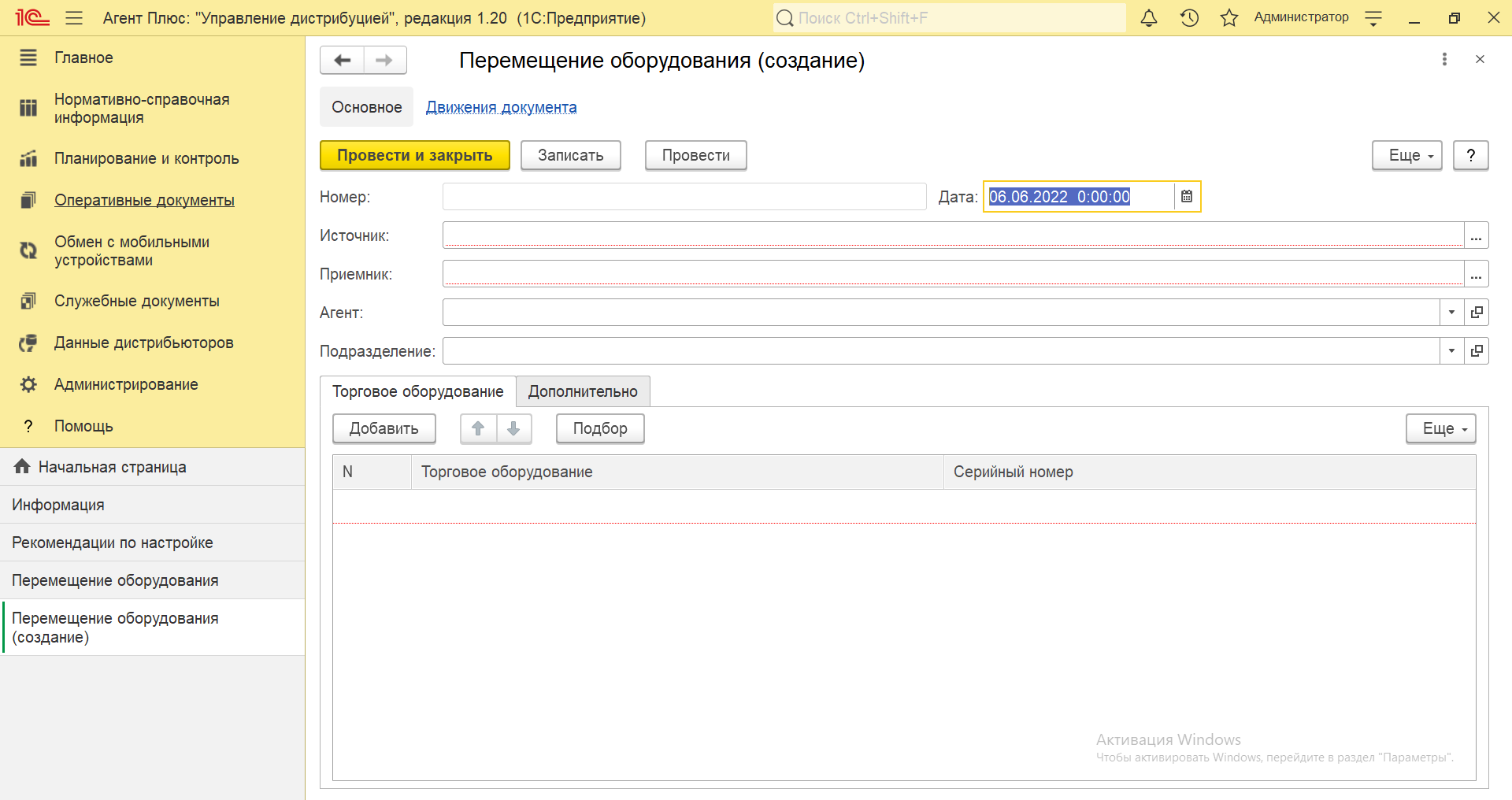Image resolution: width=1512 pixels, height=800 pixels.
Task: Expand the Подразделение dropdown list
Action: [1451, 351]
